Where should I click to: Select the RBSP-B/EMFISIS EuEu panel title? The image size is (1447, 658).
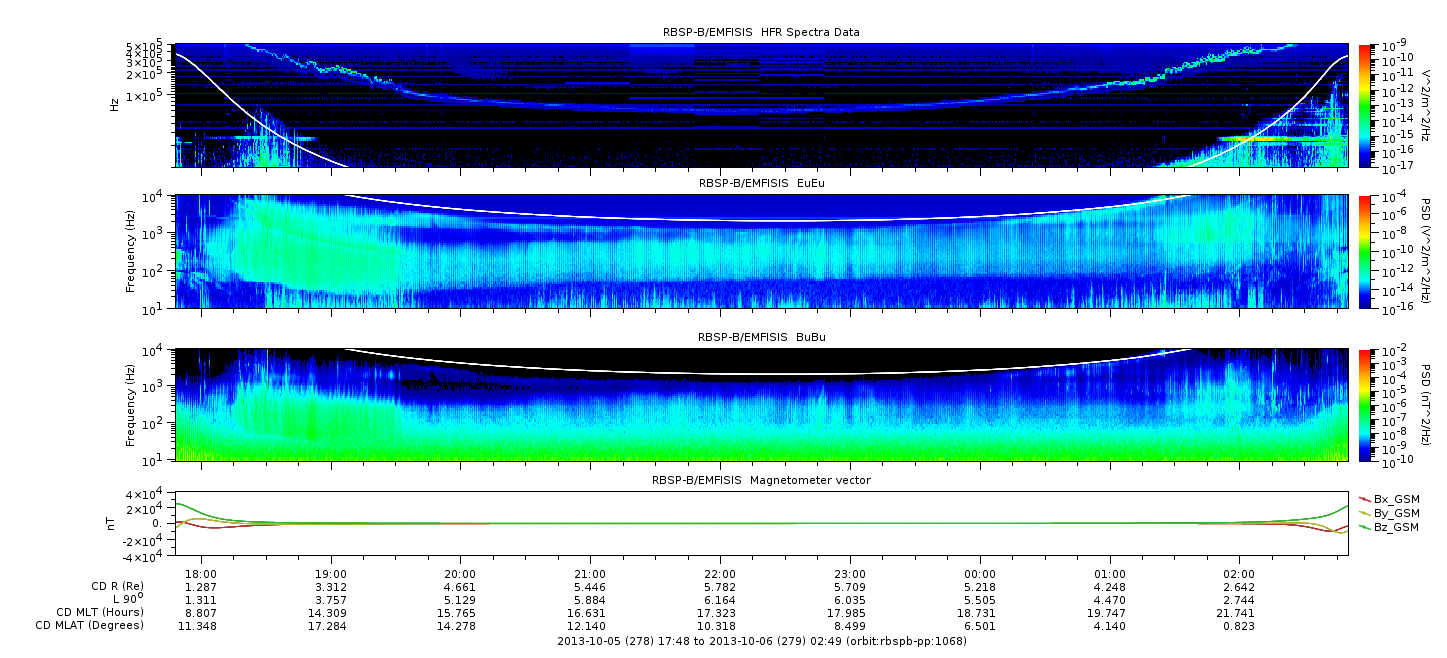(761, 183)
